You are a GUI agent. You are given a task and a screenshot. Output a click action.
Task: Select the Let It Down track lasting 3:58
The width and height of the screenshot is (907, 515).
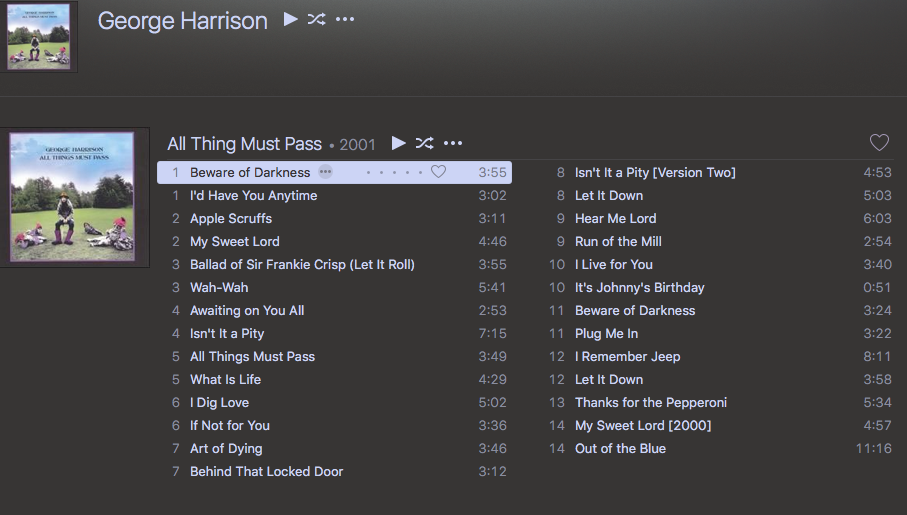pyautogui.click(x=719, y=380)
